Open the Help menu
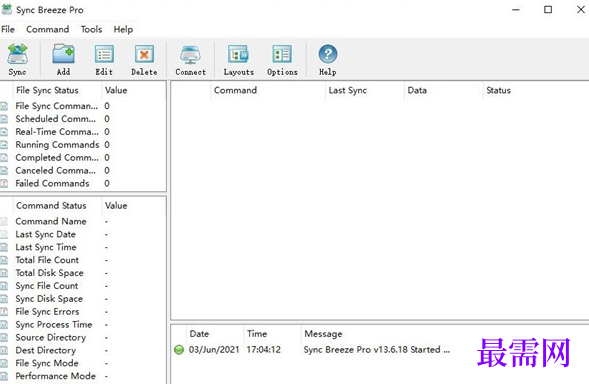This screenshot has height=384, width=589. click(123, 29)
